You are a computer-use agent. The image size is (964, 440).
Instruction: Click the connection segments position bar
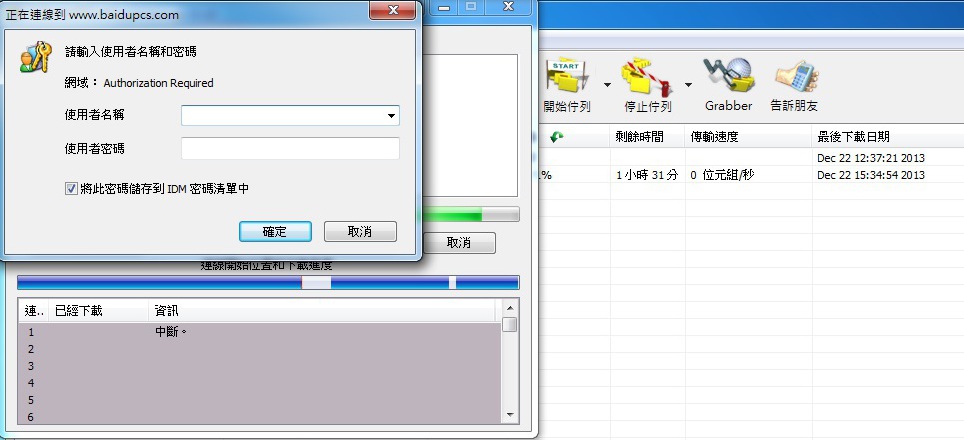[x=268, y=283]
